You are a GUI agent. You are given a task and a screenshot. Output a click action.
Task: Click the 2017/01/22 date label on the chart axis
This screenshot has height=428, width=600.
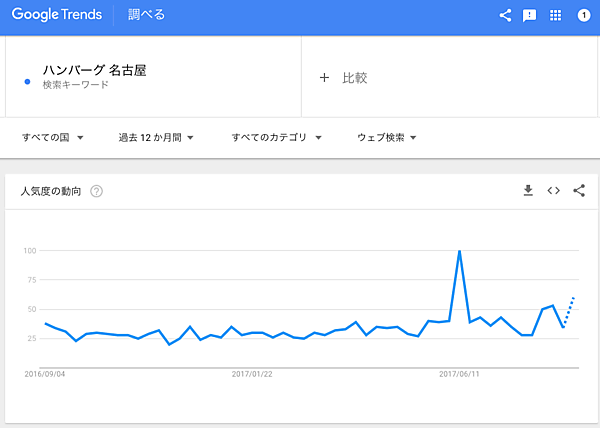pyautogui.click(x=253, y=373)
